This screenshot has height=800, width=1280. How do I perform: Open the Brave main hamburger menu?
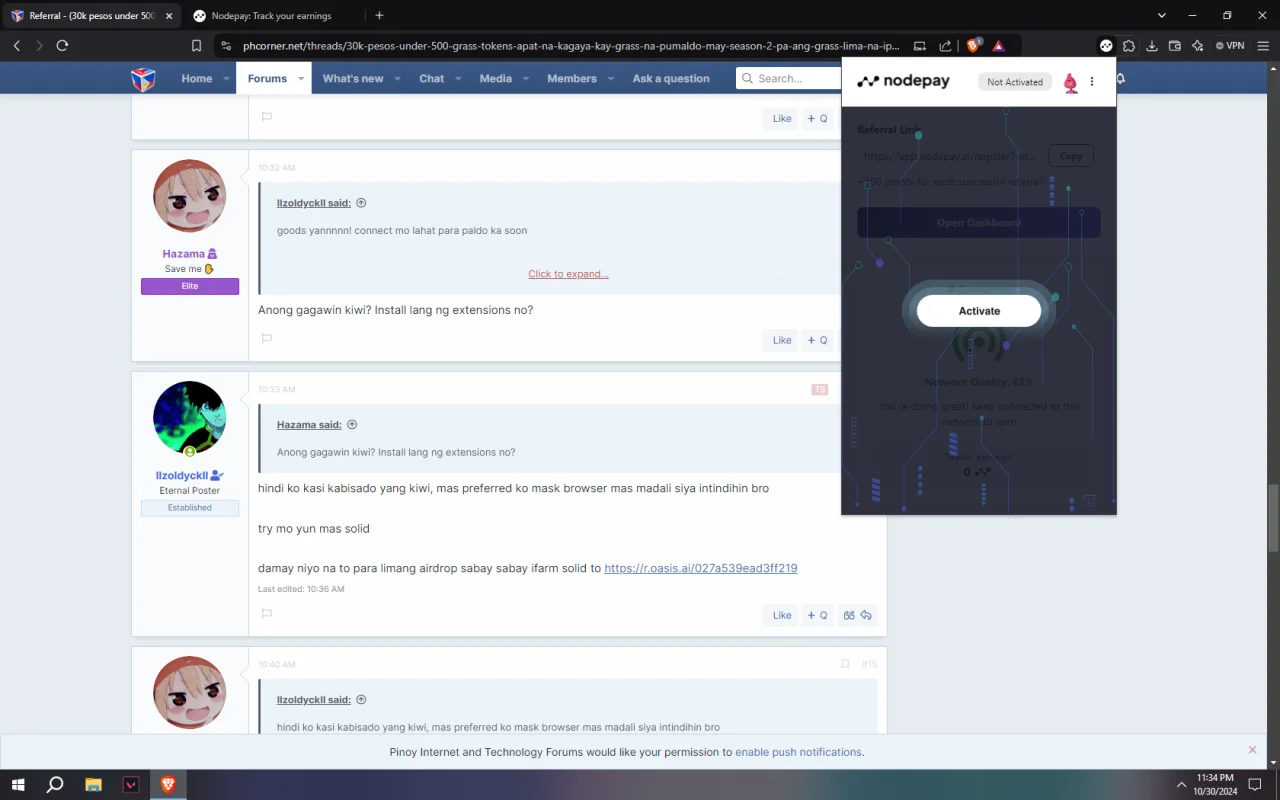pos(1264,46)
